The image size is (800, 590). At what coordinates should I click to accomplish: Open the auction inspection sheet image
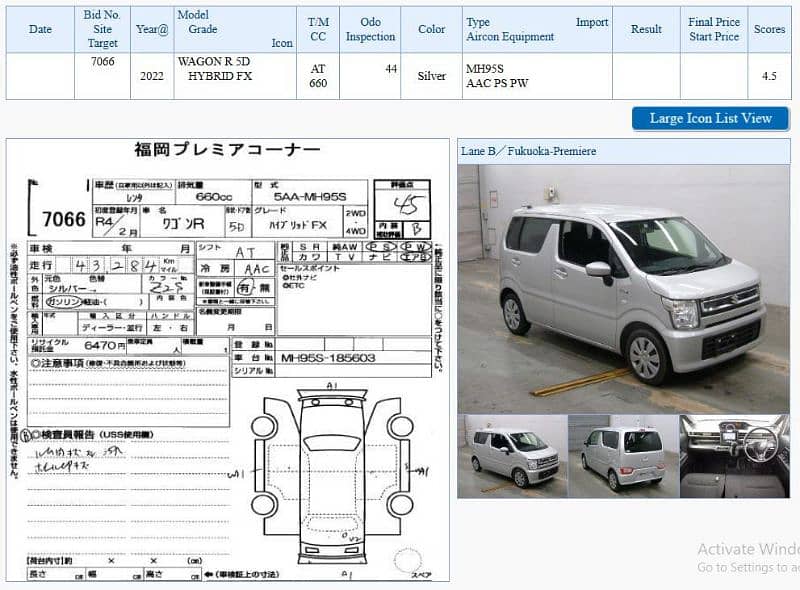(228, 360)
